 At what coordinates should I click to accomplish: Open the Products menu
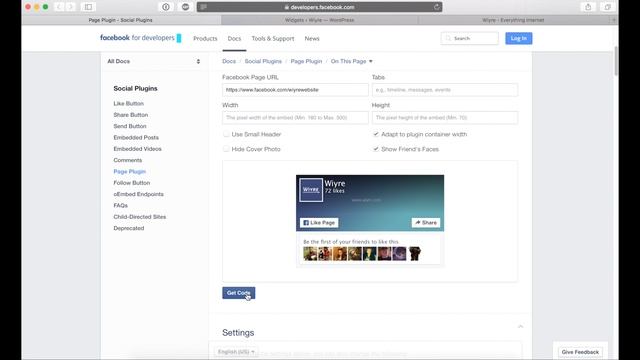[205, 38]
